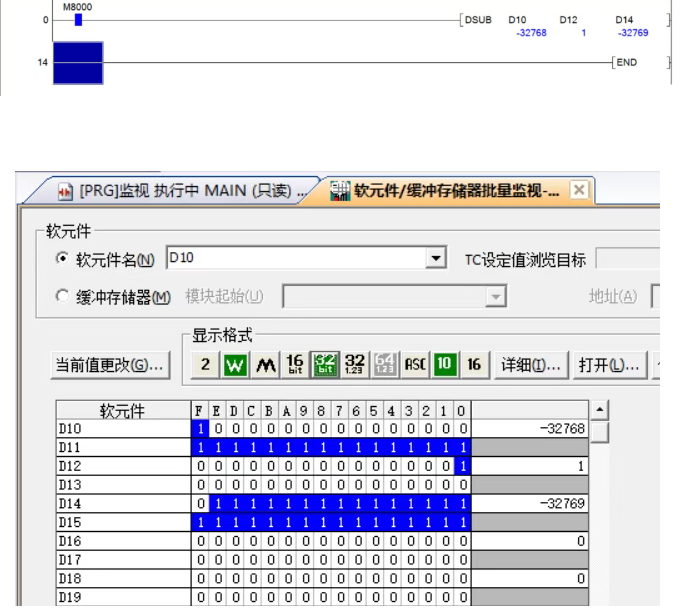Toggle bit 0 of D12 row
The image size is (681, 610).
[460, 466]
